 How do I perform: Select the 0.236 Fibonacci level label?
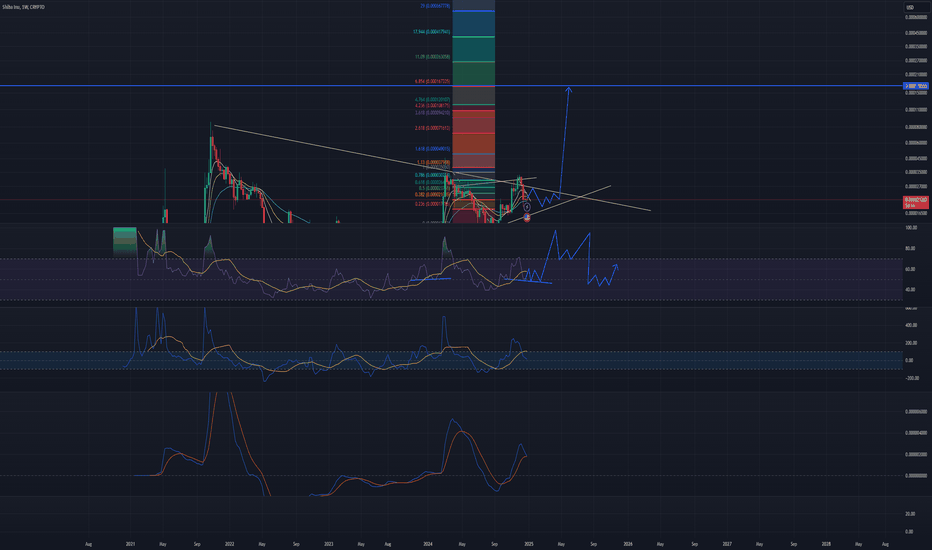[x=432, y=204]
